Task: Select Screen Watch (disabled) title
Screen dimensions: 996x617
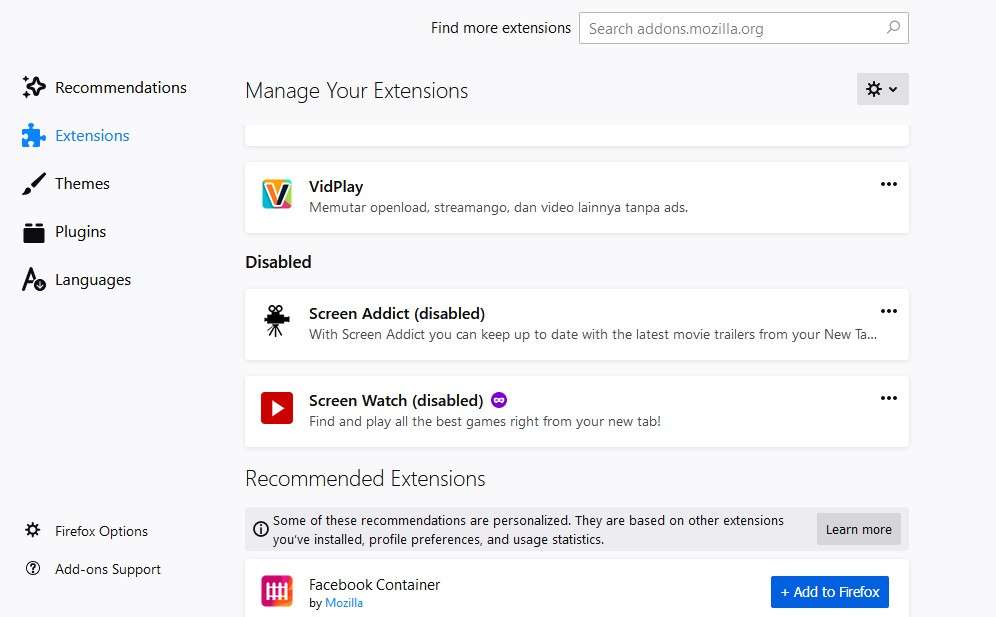Action: click(396, 401)
